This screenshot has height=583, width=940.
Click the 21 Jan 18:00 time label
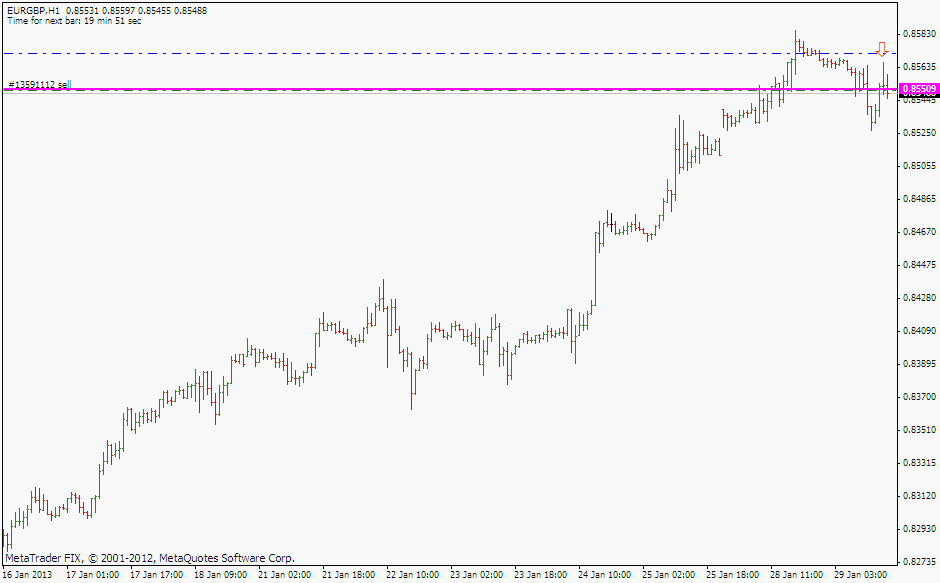coord(349,575)
